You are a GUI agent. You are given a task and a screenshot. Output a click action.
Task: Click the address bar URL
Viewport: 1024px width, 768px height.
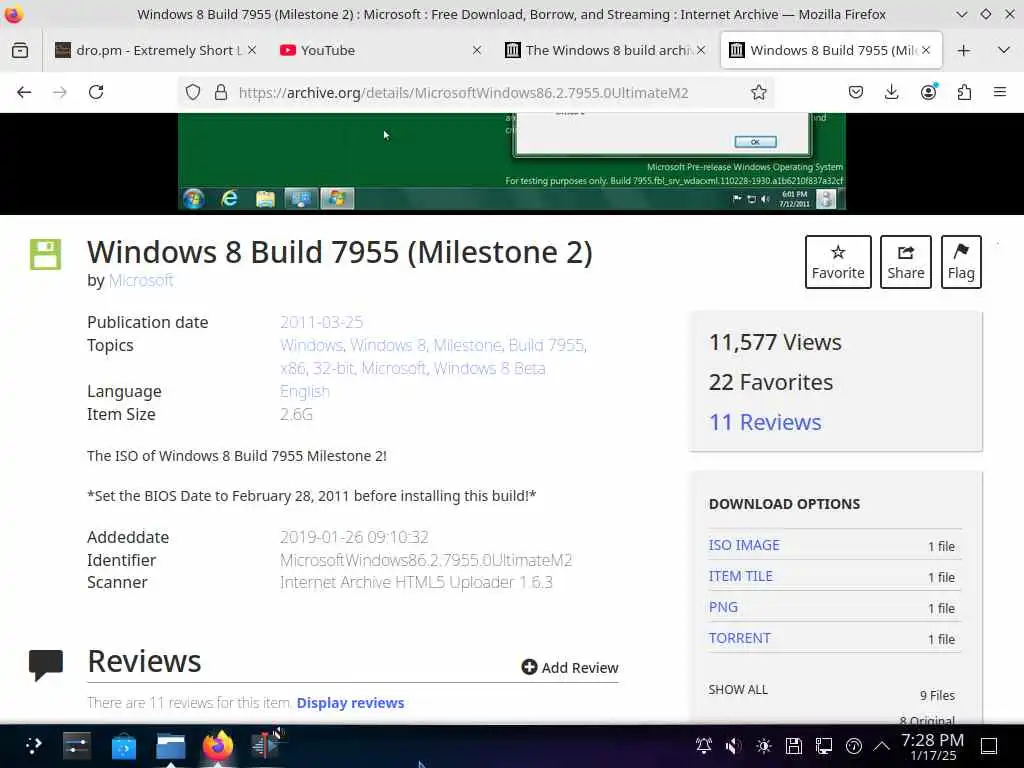pyautogui.click(x=463, y=93)
